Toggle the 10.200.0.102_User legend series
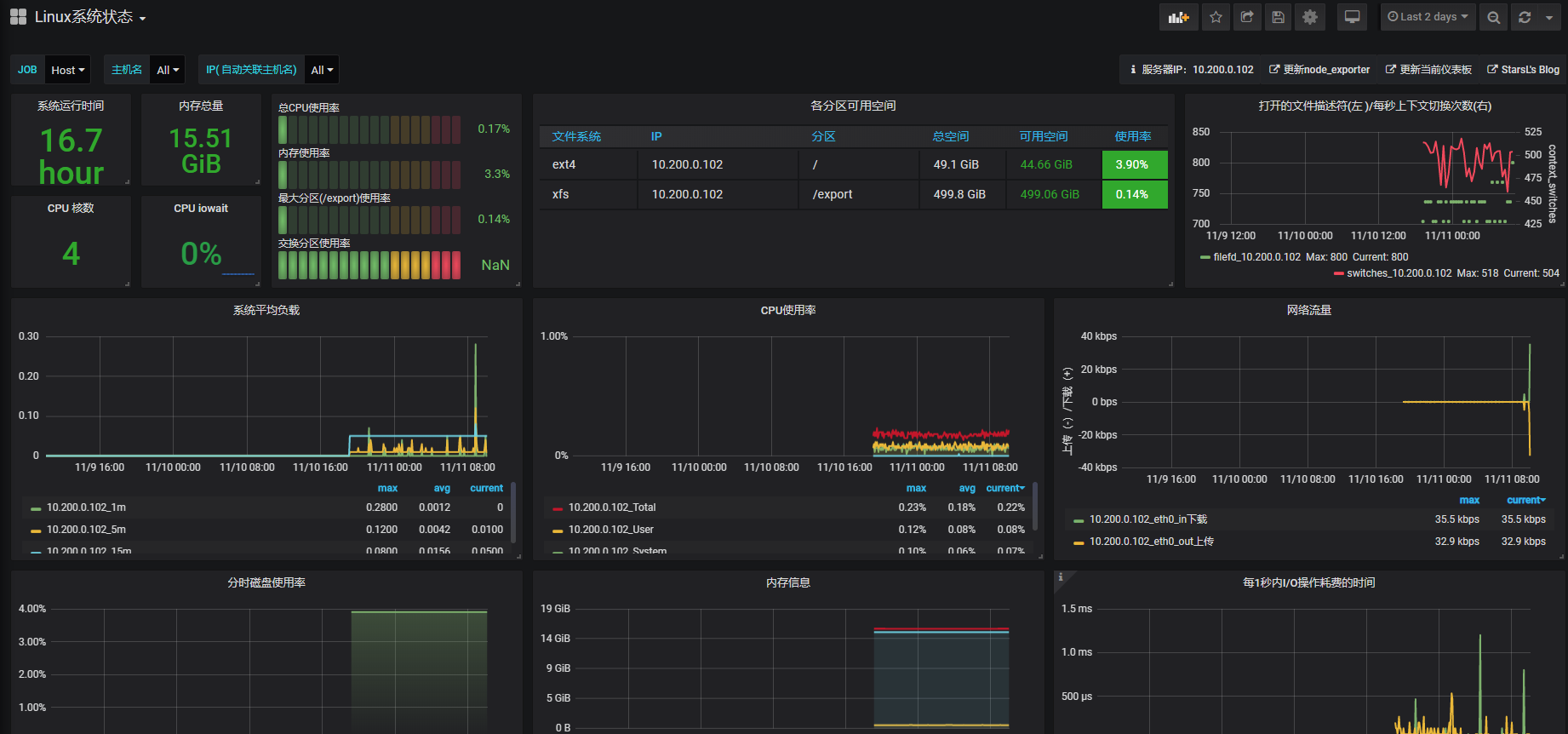 [611, 530]
